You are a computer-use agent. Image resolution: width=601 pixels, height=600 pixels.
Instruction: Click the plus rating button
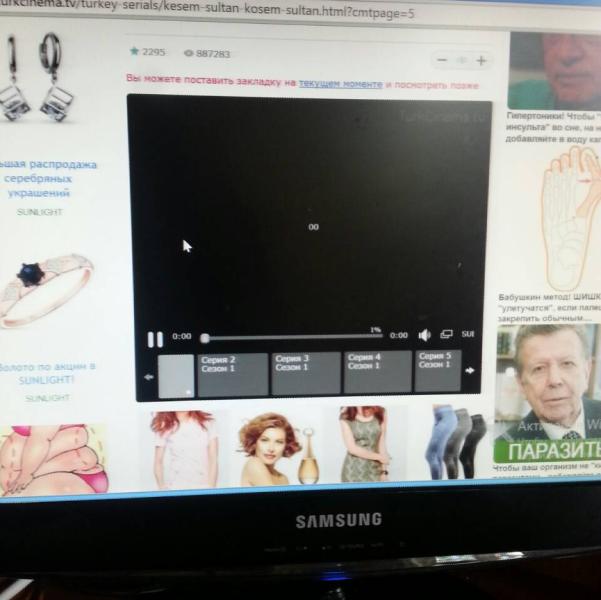(x=481, y=61)
